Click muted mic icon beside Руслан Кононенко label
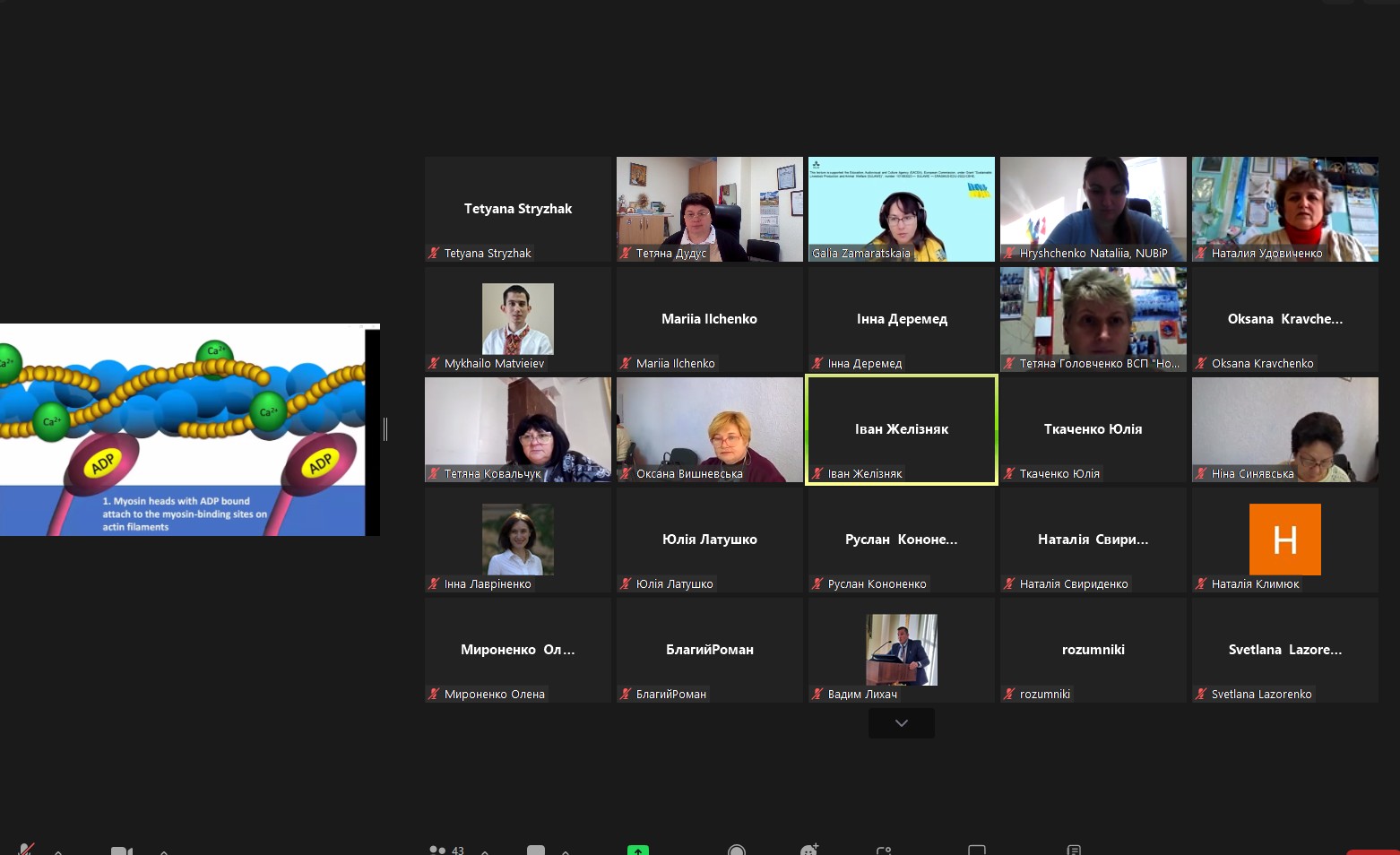 coord(817,584)
